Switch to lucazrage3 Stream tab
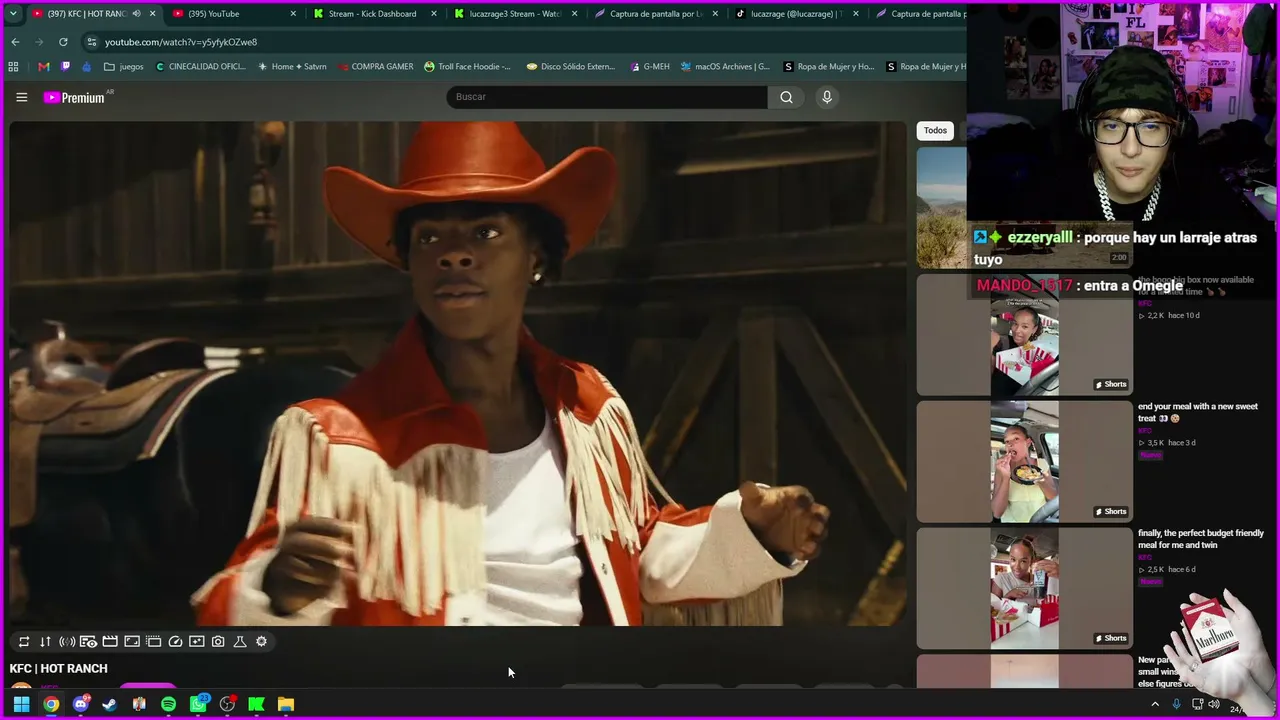Image resolution: width=1280 pixels, height=720 pixels. point(514,14)
